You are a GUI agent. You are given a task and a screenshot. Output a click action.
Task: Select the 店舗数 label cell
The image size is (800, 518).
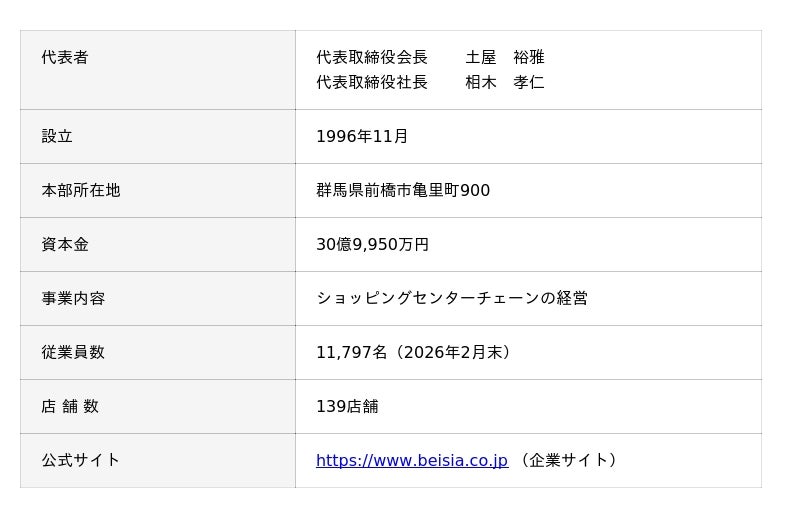[158, 407]
